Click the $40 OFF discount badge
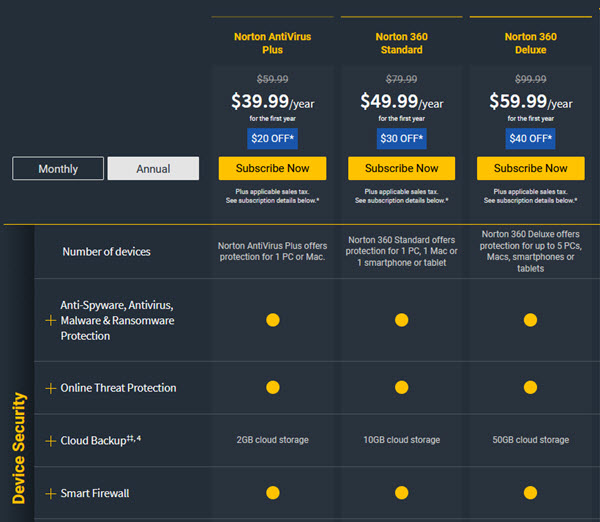 (x=530, y=139)
